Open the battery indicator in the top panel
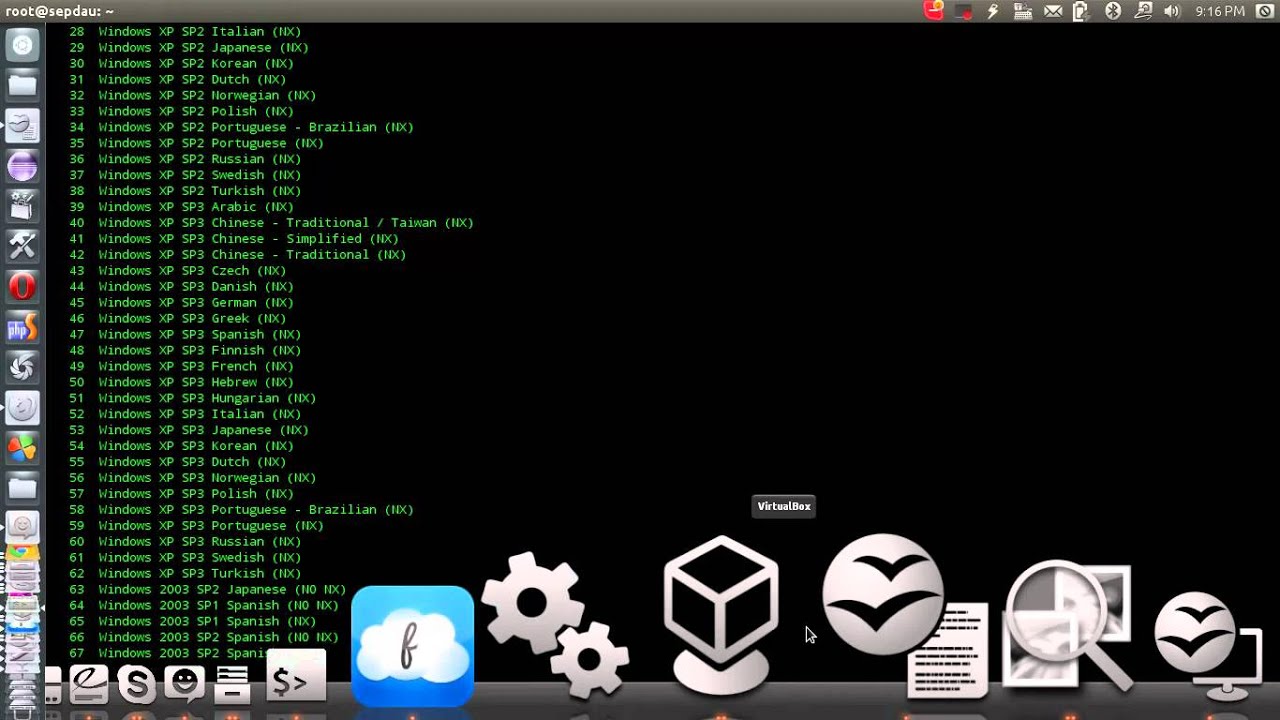The height and width of the screenshot is (720, 1280). (1081, 11)
